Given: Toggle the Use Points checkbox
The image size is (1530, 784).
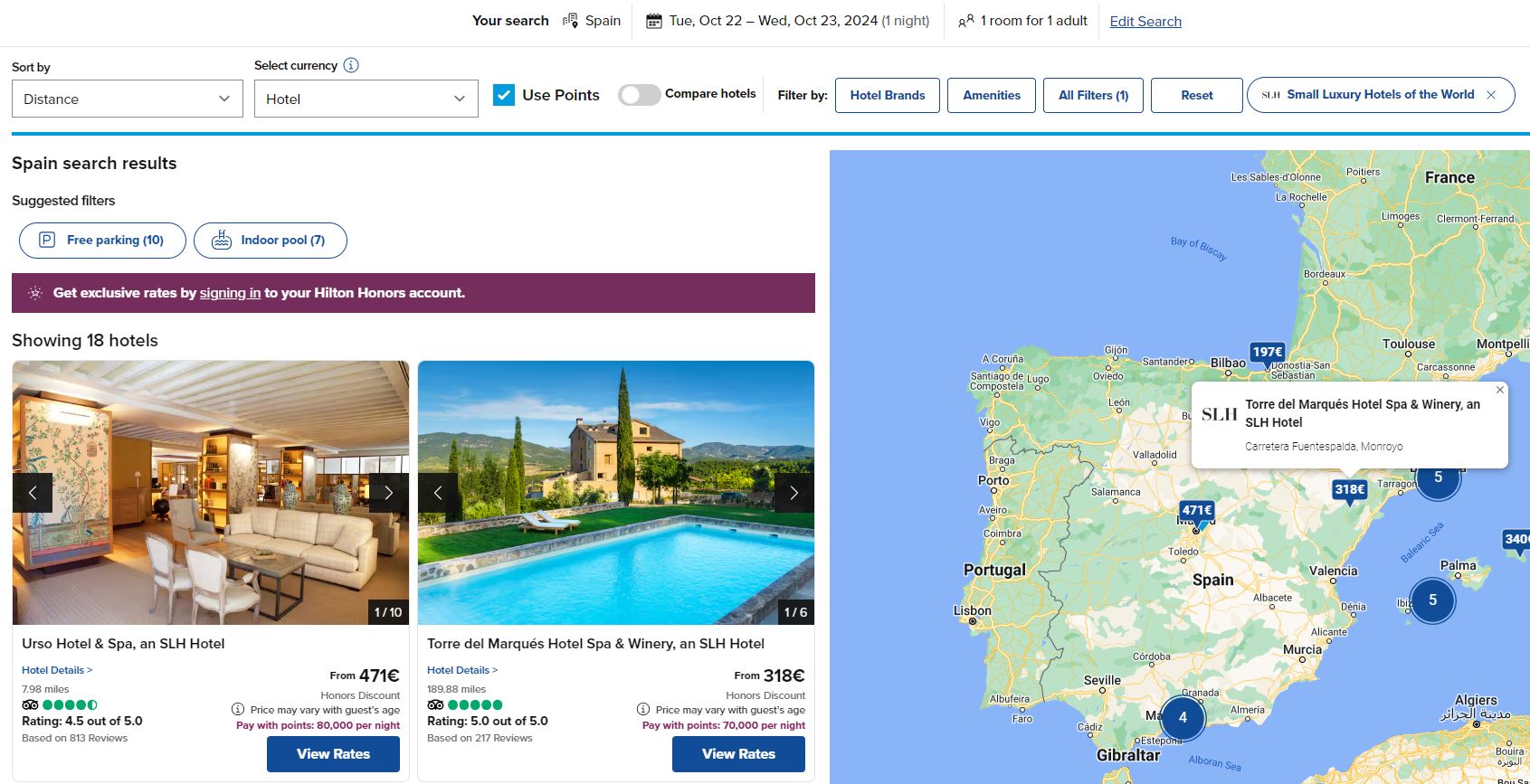Looking at the screenshot, I should tap(504, 95).
